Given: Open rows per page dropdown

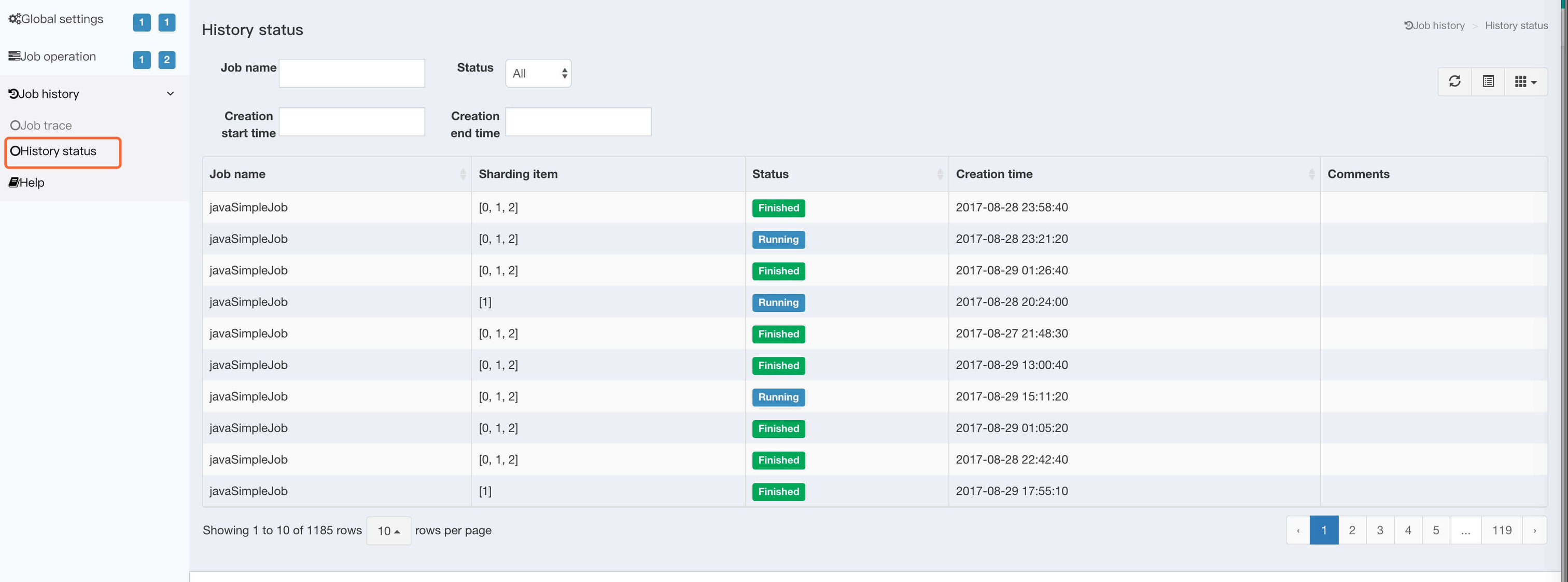Looking at the screenshot, I should point(388,531).
